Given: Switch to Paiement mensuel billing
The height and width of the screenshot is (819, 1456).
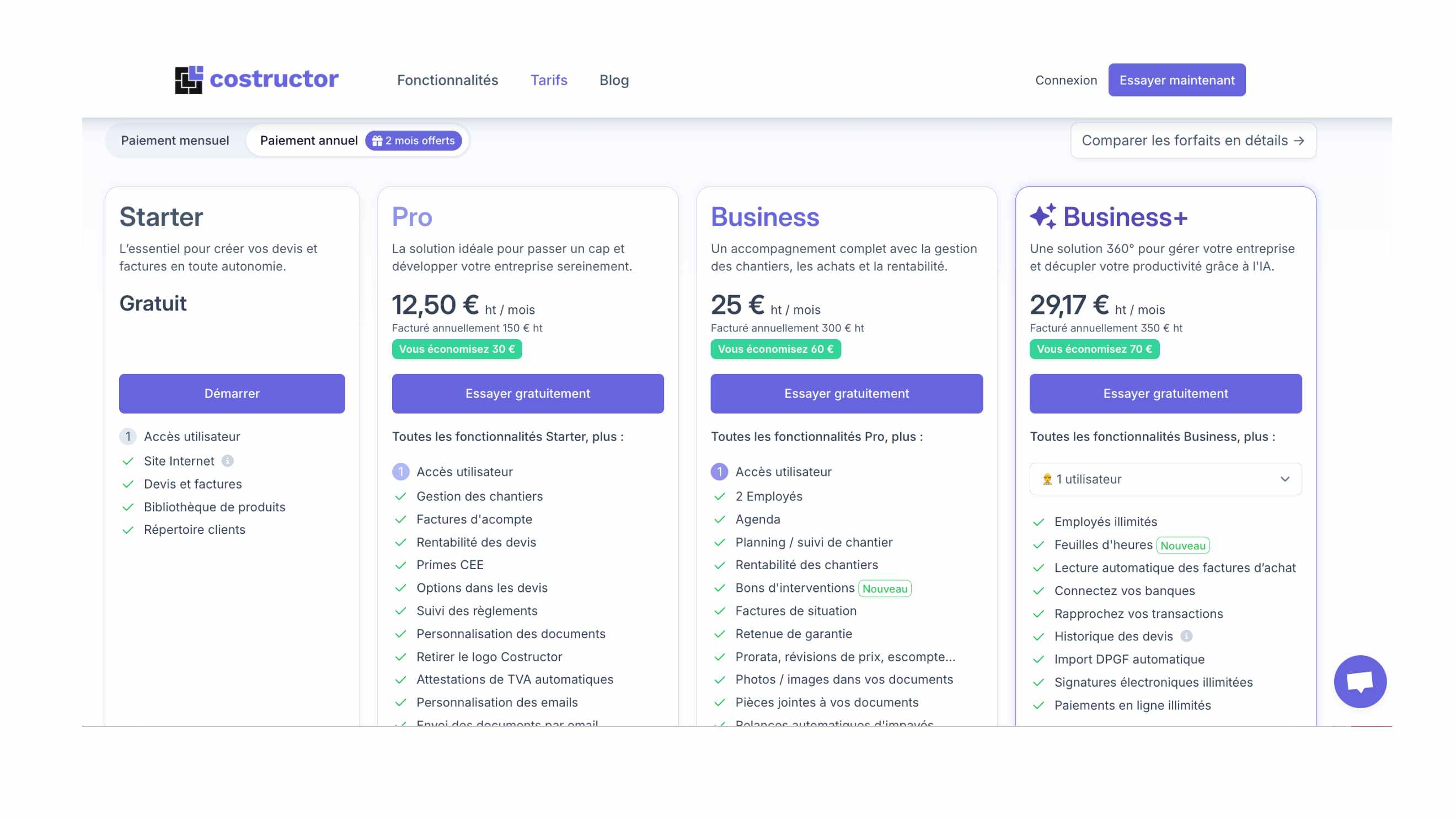Looking at the screenshot, I should [x=175, y=141].
